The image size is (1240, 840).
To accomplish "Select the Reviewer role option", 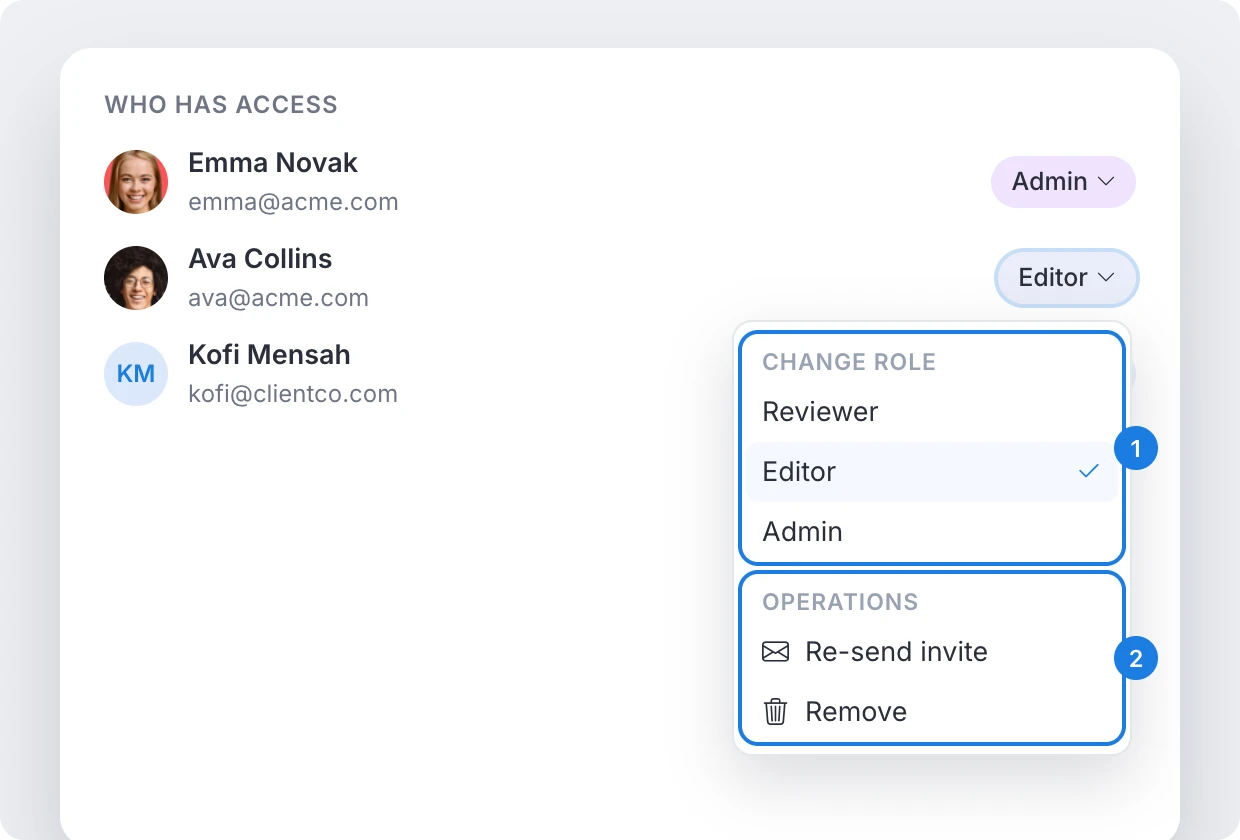I will 932,412.
